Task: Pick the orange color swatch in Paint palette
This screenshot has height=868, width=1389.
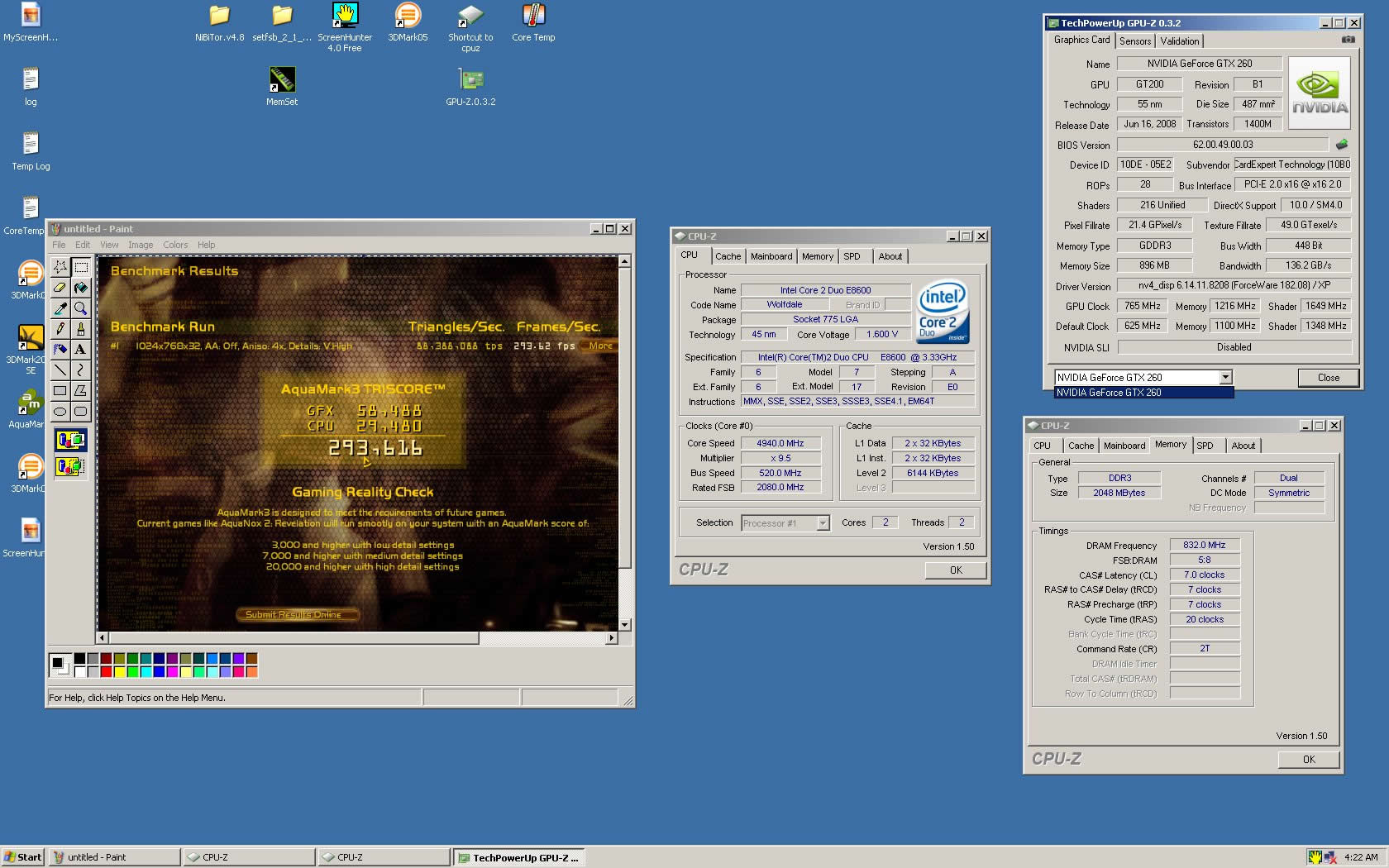Action: tap(251, 672)
